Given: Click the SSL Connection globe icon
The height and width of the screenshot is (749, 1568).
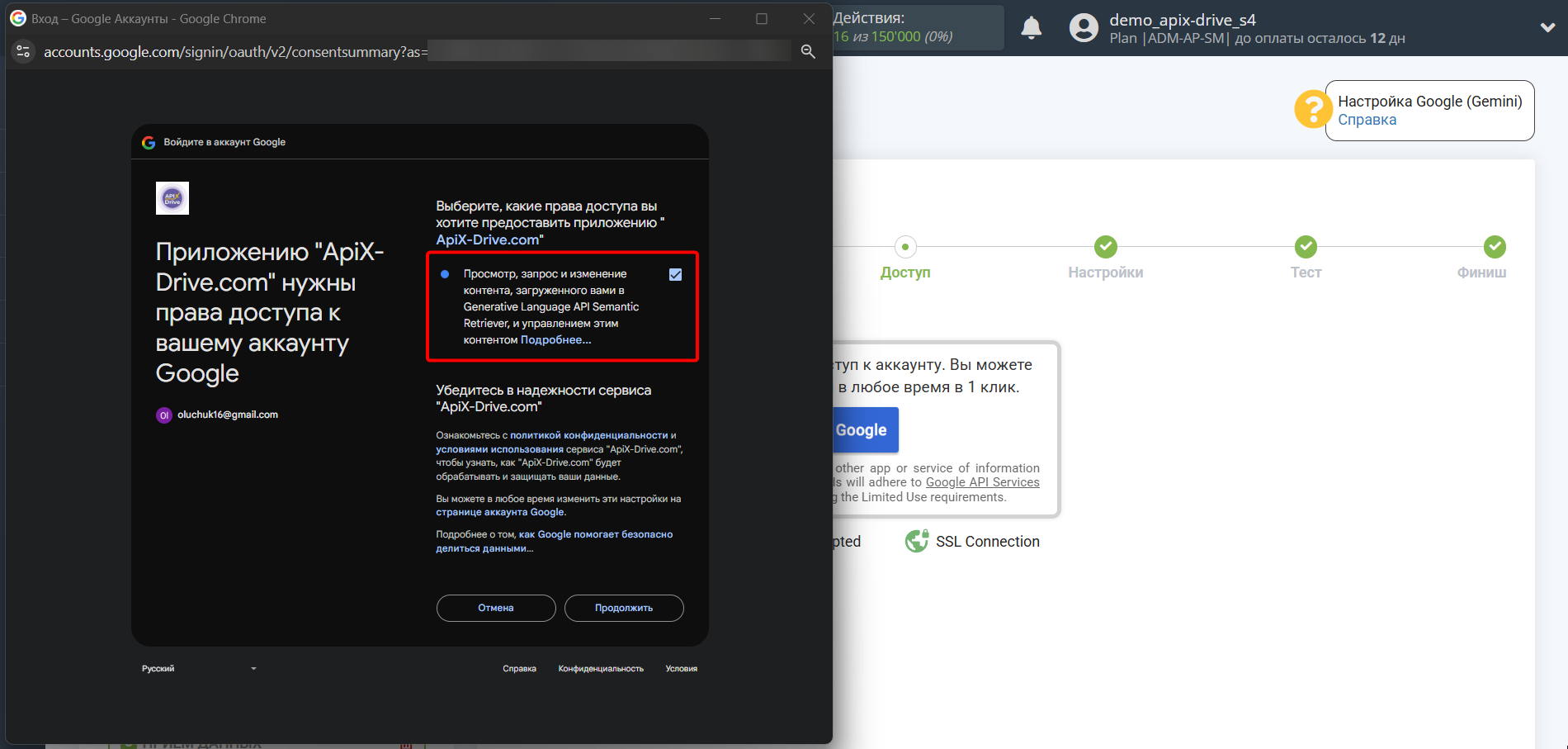Looking at the screenshot, I should (917, 541).
